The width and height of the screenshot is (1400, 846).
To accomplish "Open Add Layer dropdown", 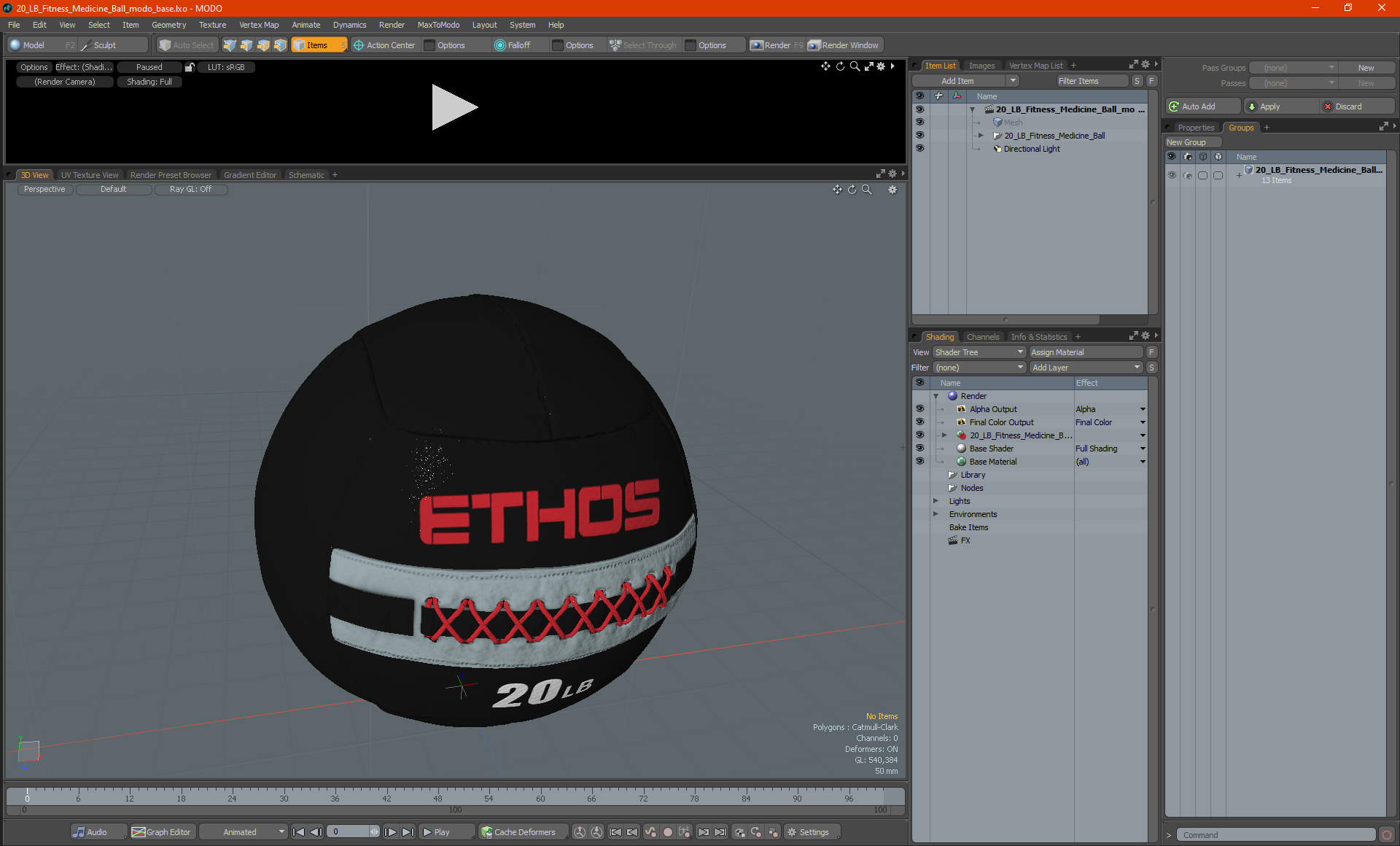I will point(1086,368).
